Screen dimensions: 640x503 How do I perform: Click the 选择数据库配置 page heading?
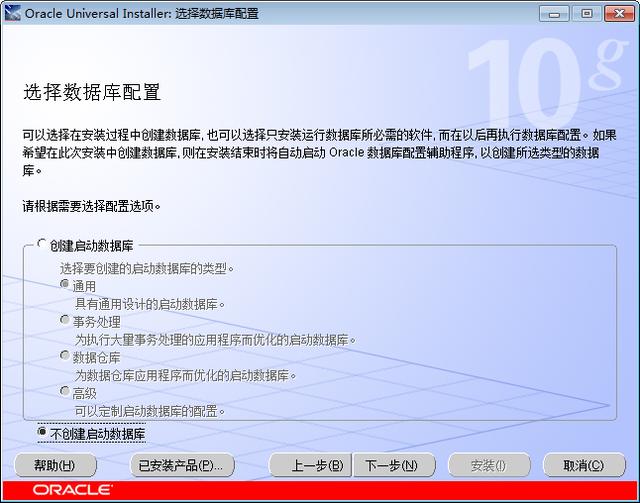pos(92,92)
